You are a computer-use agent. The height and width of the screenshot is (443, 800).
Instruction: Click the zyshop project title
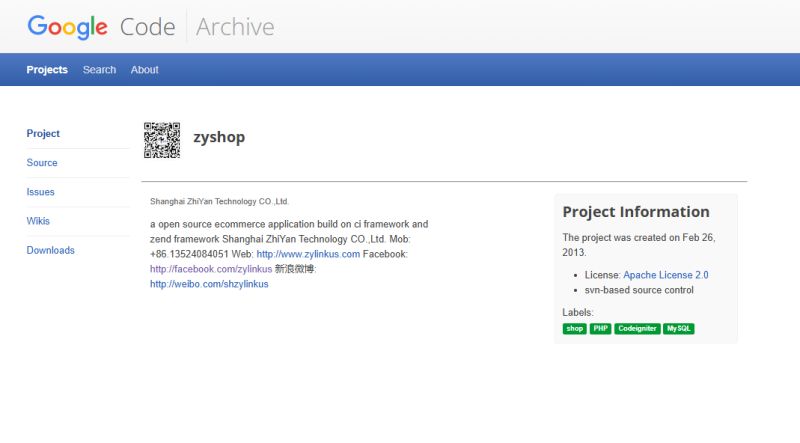tap(219, 137)
